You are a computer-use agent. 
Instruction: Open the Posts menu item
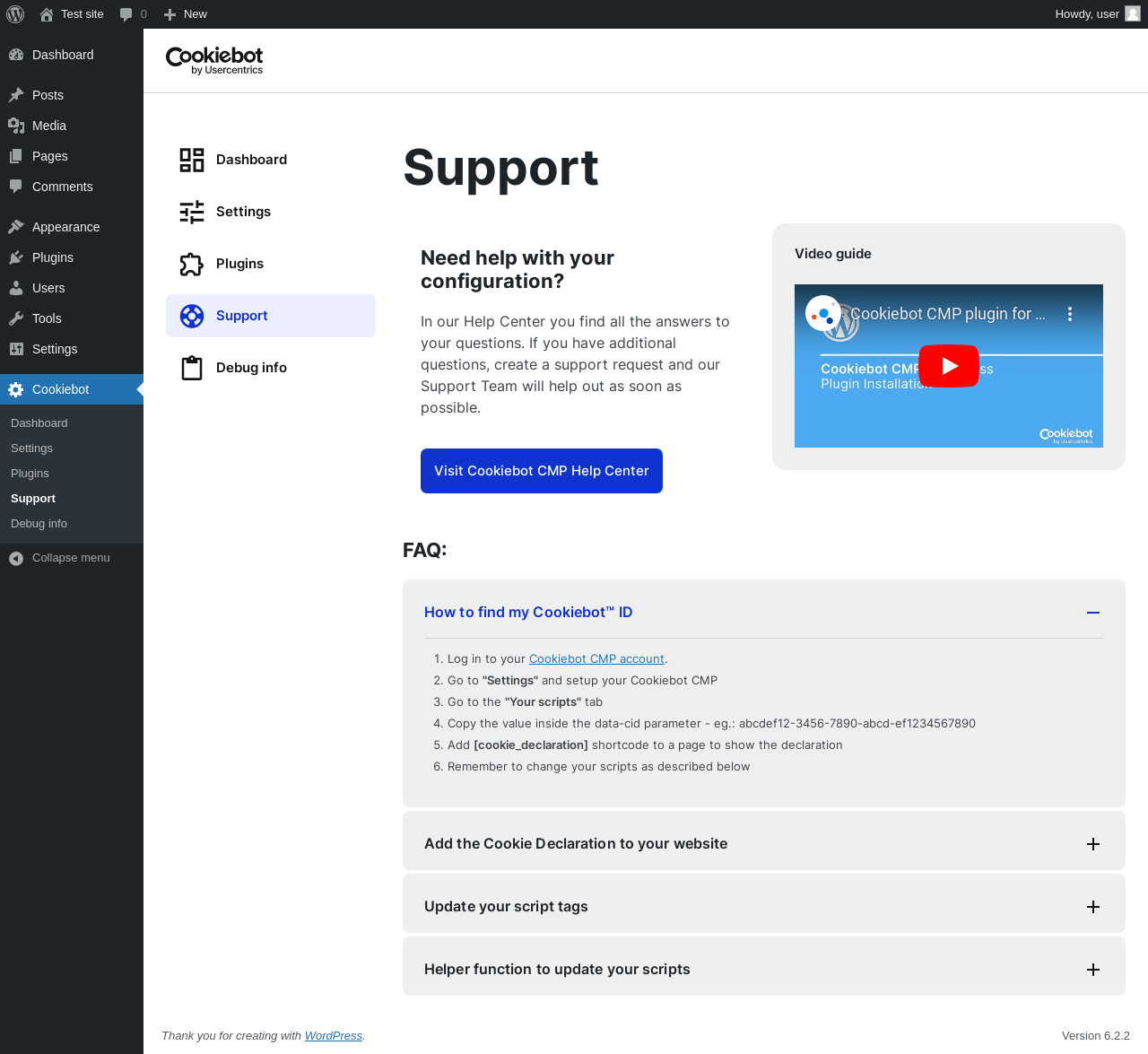pyautogui.click(x=72, y=95)
